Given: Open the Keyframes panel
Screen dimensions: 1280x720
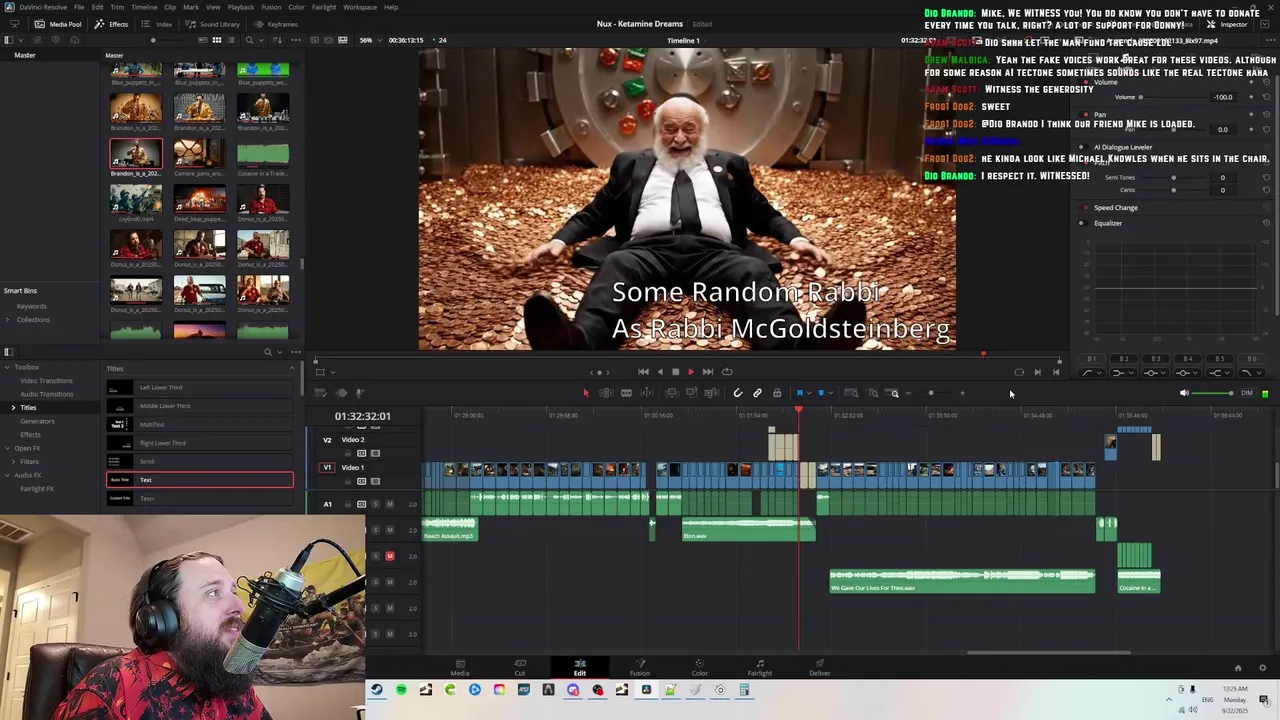Looking at the screenshot, I should tap(276, 24).
